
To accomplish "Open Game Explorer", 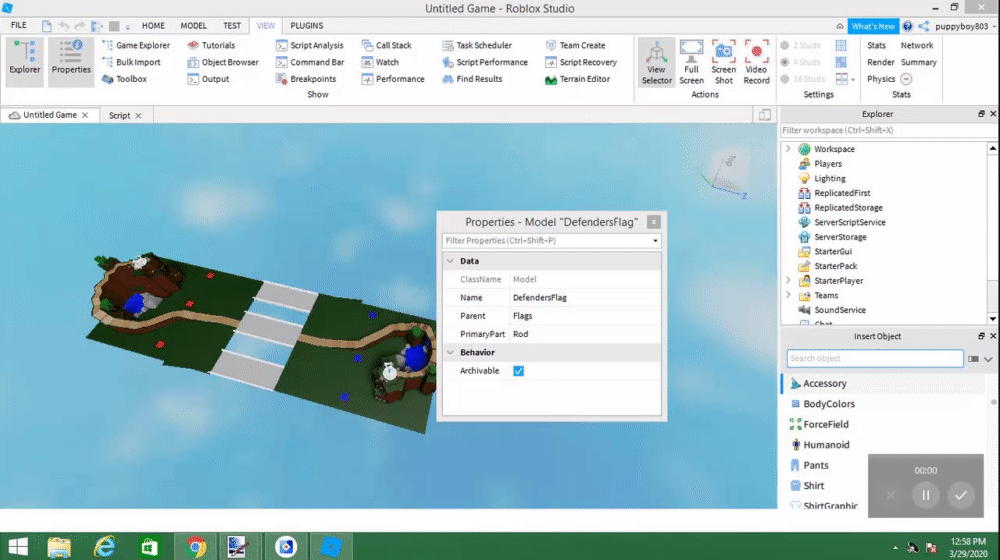I will 136,45.
